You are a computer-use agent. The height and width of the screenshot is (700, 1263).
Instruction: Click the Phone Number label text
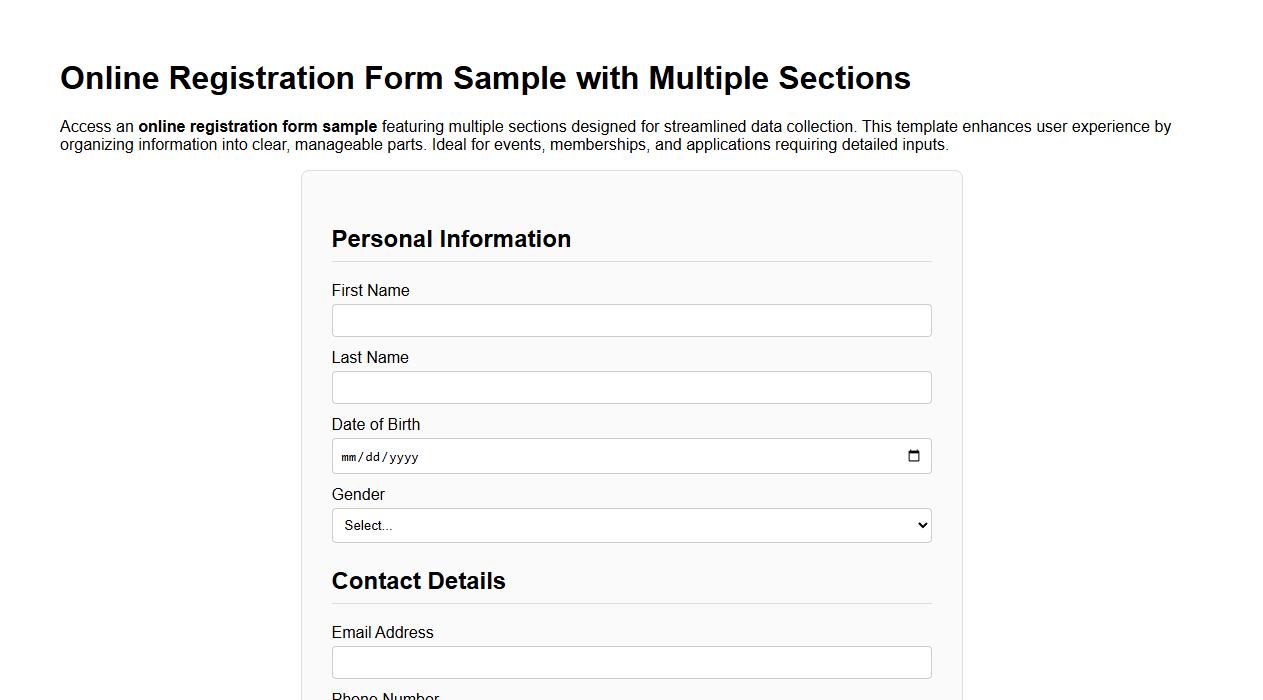coord(385,695)
